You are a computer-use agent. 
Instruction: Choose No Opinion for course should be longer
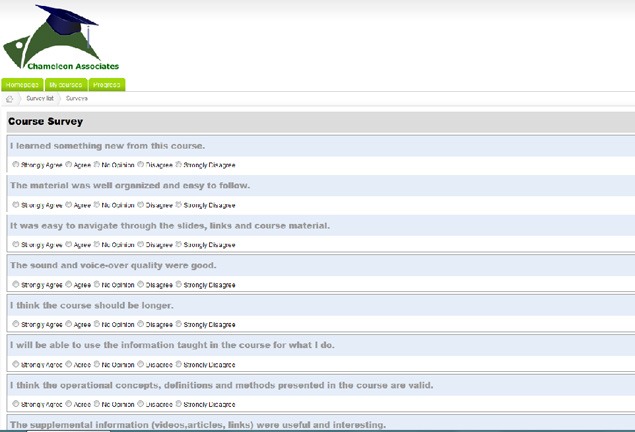tap(97, 324)
